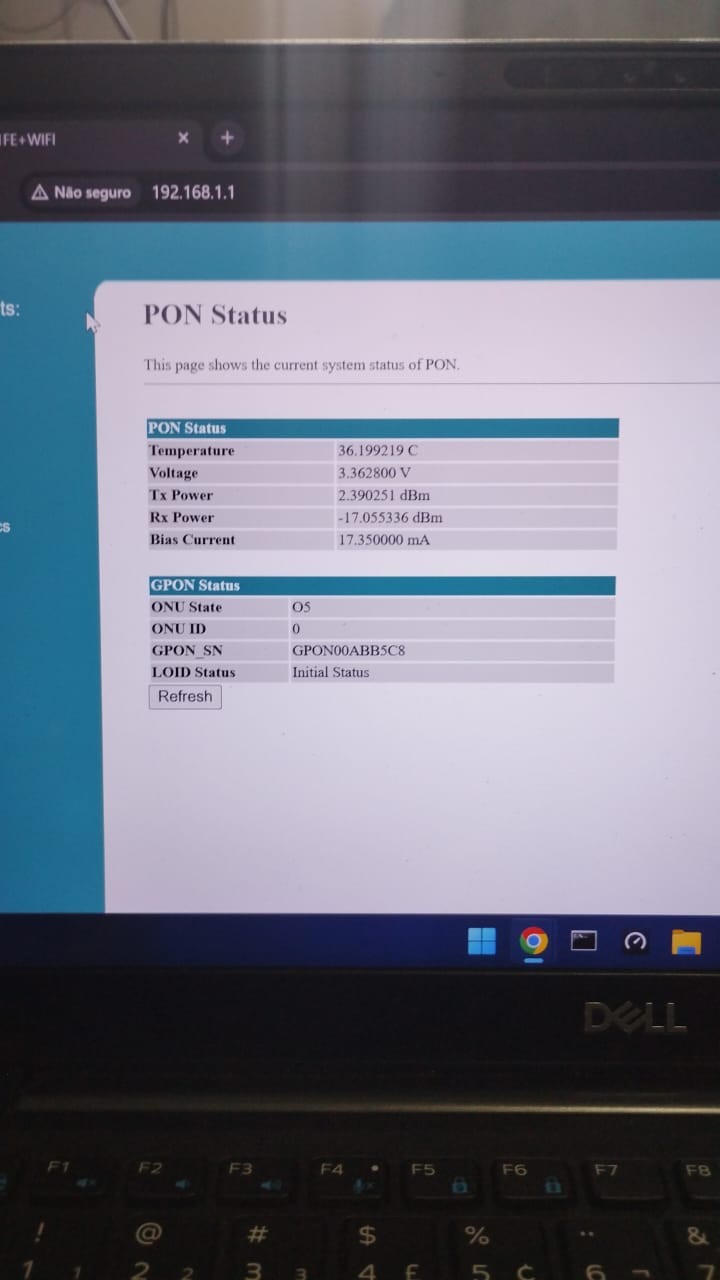Click the Não seguro security warning
This screenshot has width=720, height=1280.
(x=82, y=192)
